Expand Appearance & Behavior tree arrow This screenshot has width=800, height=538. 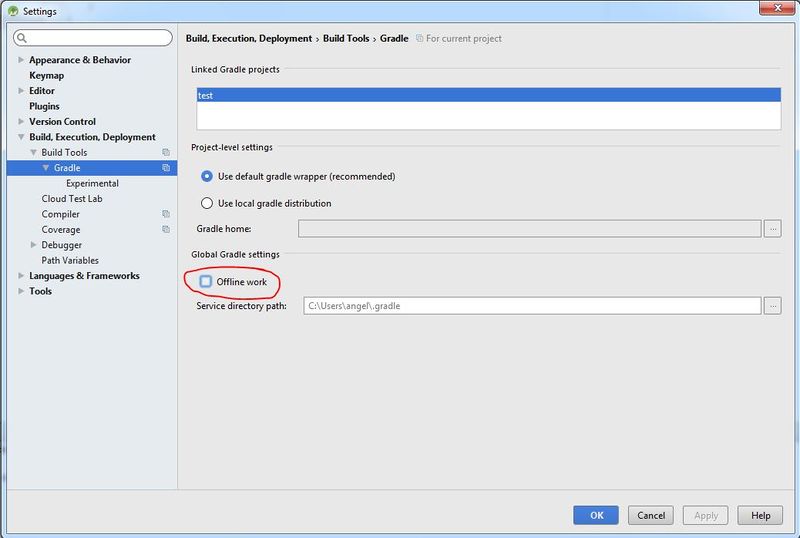[21, 60]
